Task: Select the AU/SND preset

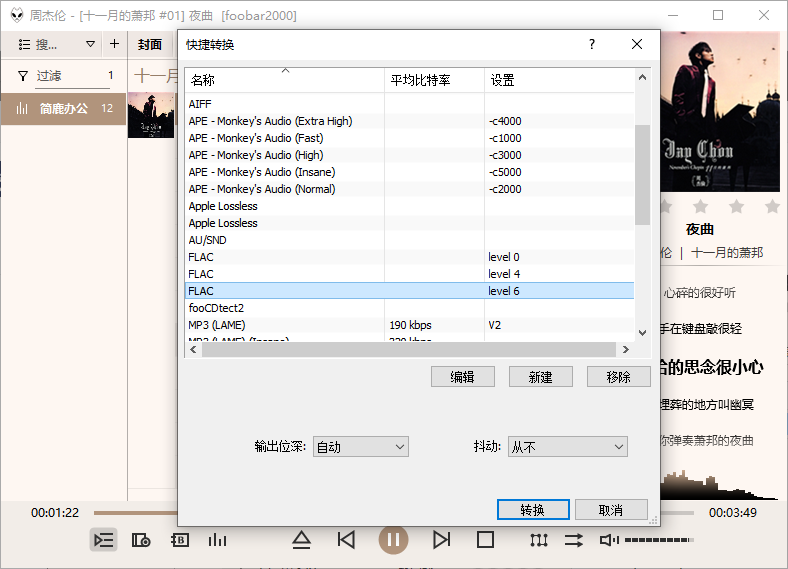Action: point(410,240)
